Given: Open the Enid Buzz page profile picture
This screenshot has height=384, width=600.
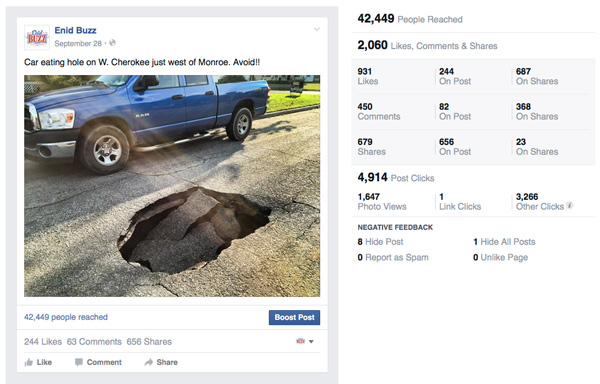Looking at the screenshot, I should click(37, 37).
